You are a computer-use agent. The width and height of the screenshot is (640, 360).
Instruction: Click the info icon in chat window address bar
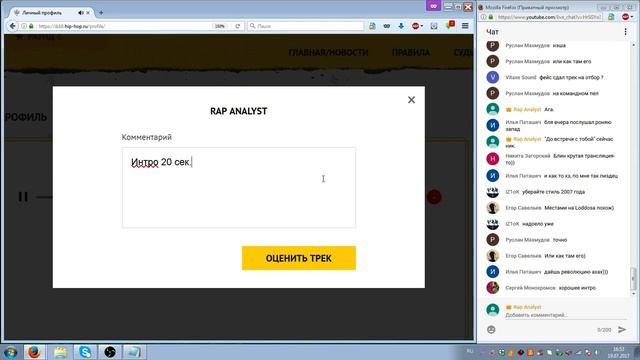(484, 17)
